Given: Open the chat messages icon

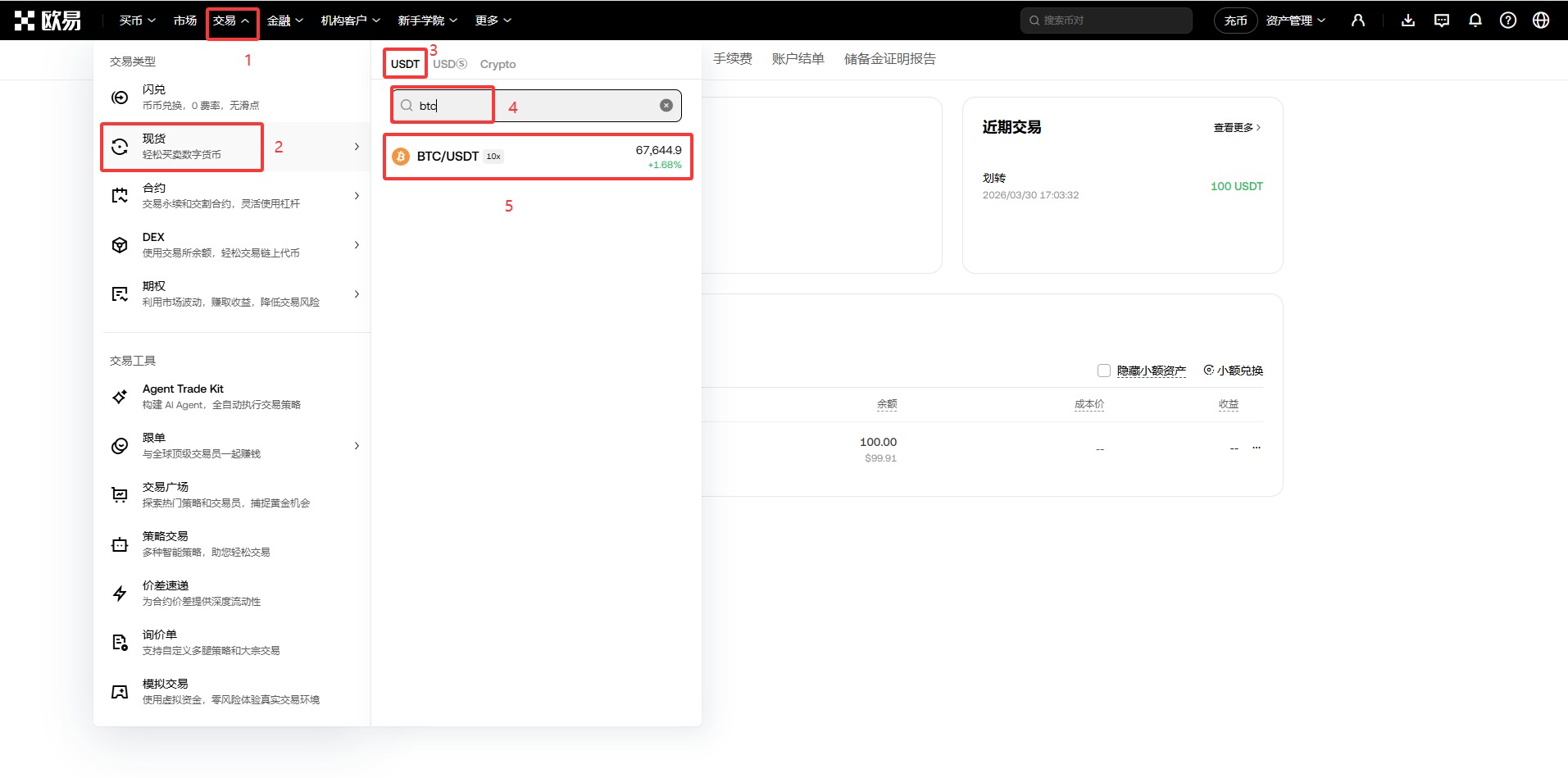Looking at the screenshot, I should point(1442,20).
